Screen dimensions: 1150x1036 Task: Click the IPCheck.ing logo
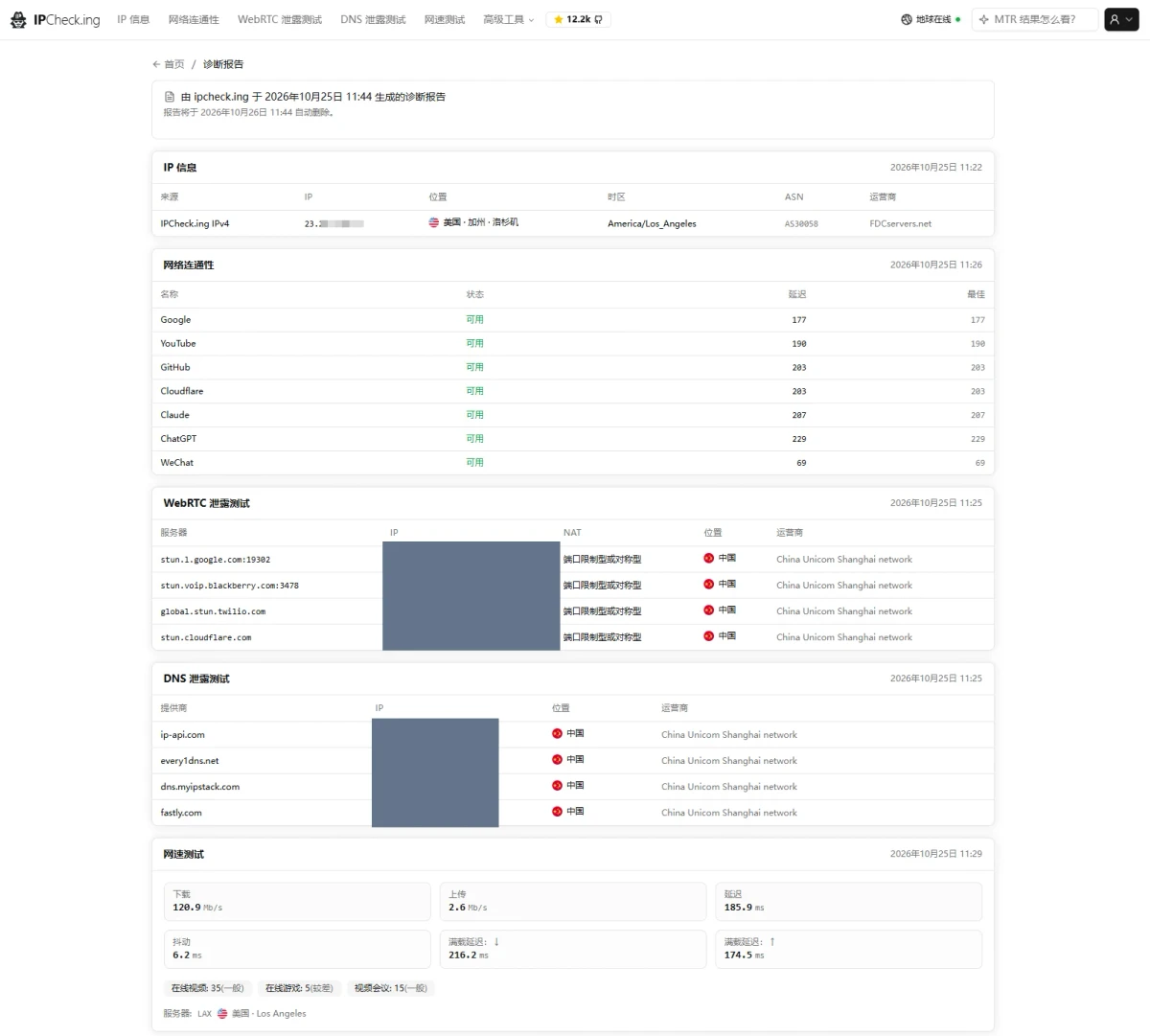pos(55,19)
